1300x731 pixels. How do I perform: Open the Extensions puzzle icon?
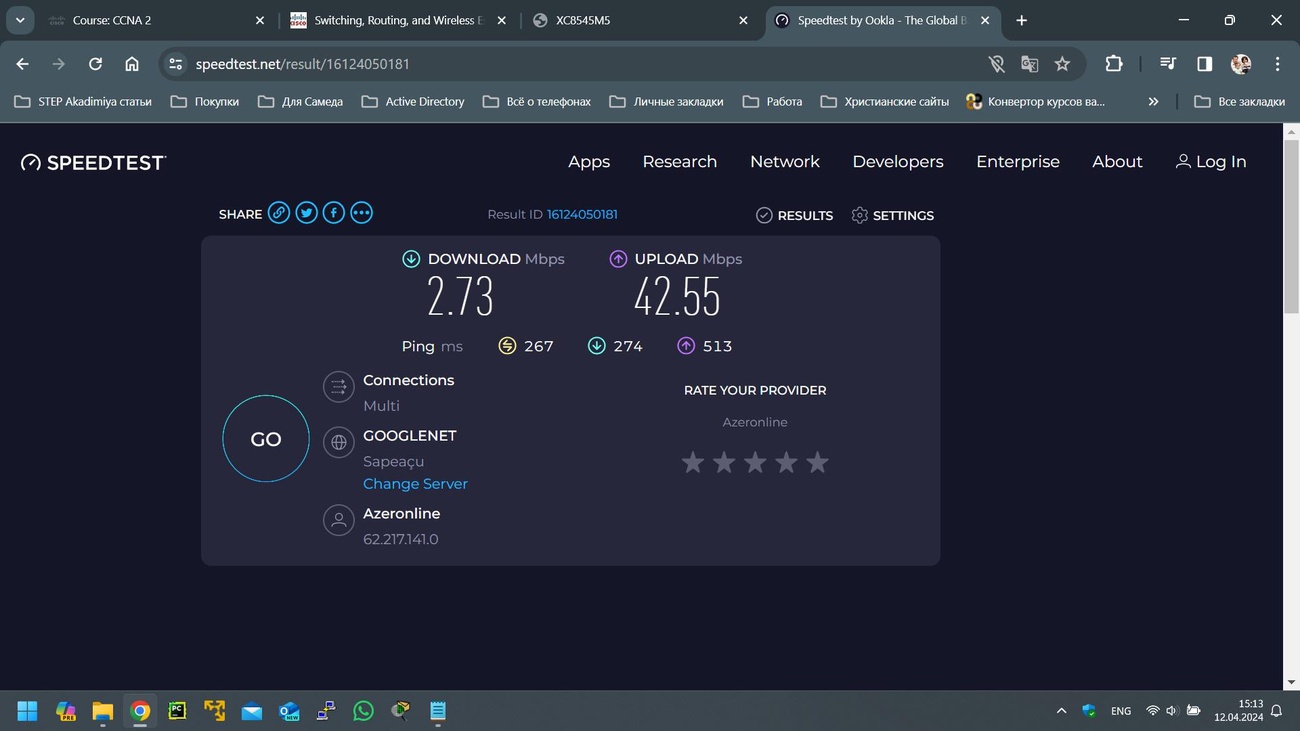click(x=1114, y=64)
